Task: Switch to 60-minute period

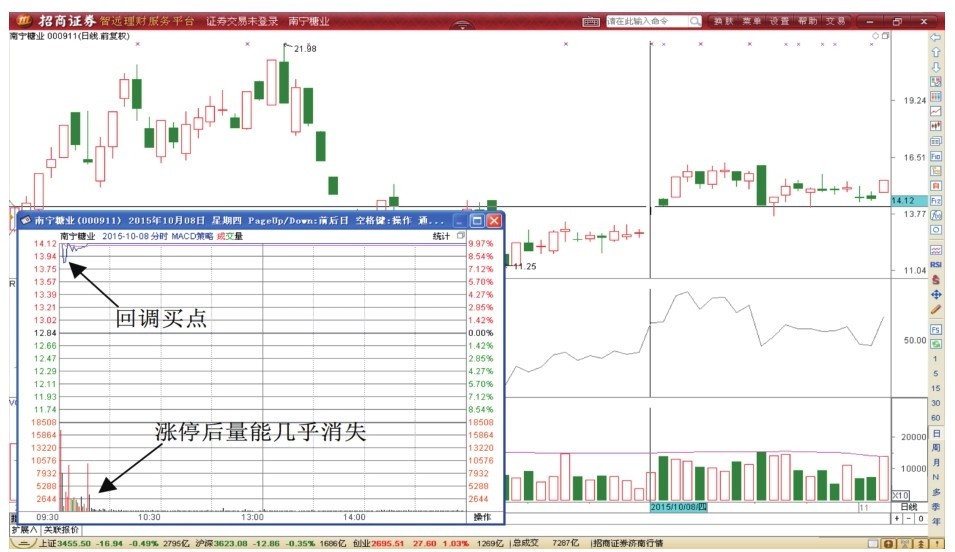Action: click(x=936, y=418)
